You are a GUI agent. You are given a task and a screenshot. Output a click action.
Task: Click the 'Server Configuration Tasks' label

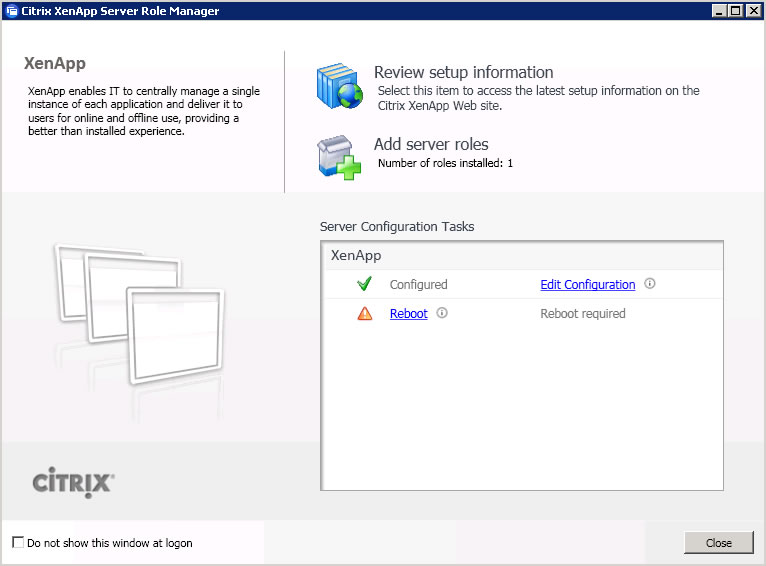(397, 227)
